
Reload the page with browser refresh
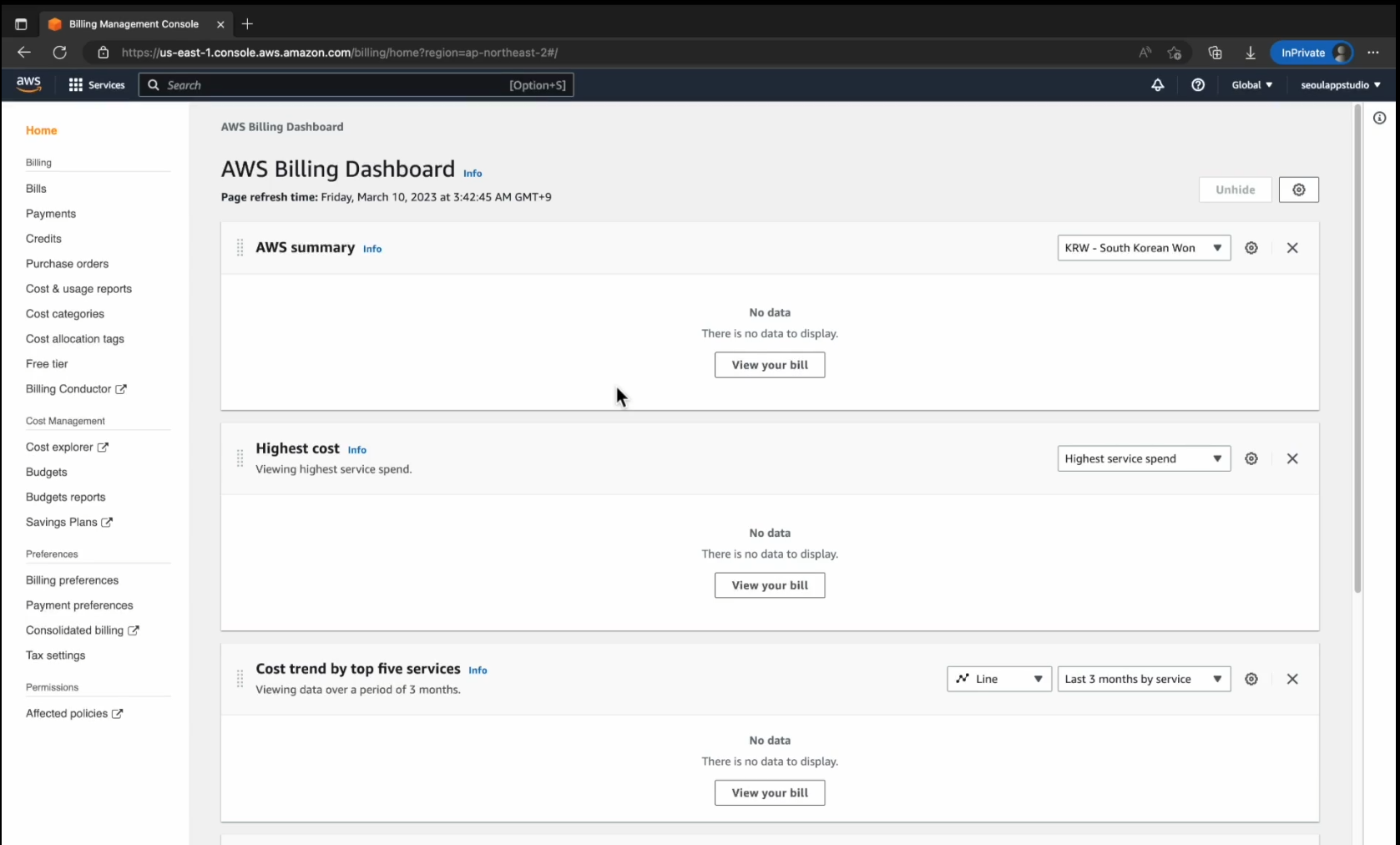60,53
